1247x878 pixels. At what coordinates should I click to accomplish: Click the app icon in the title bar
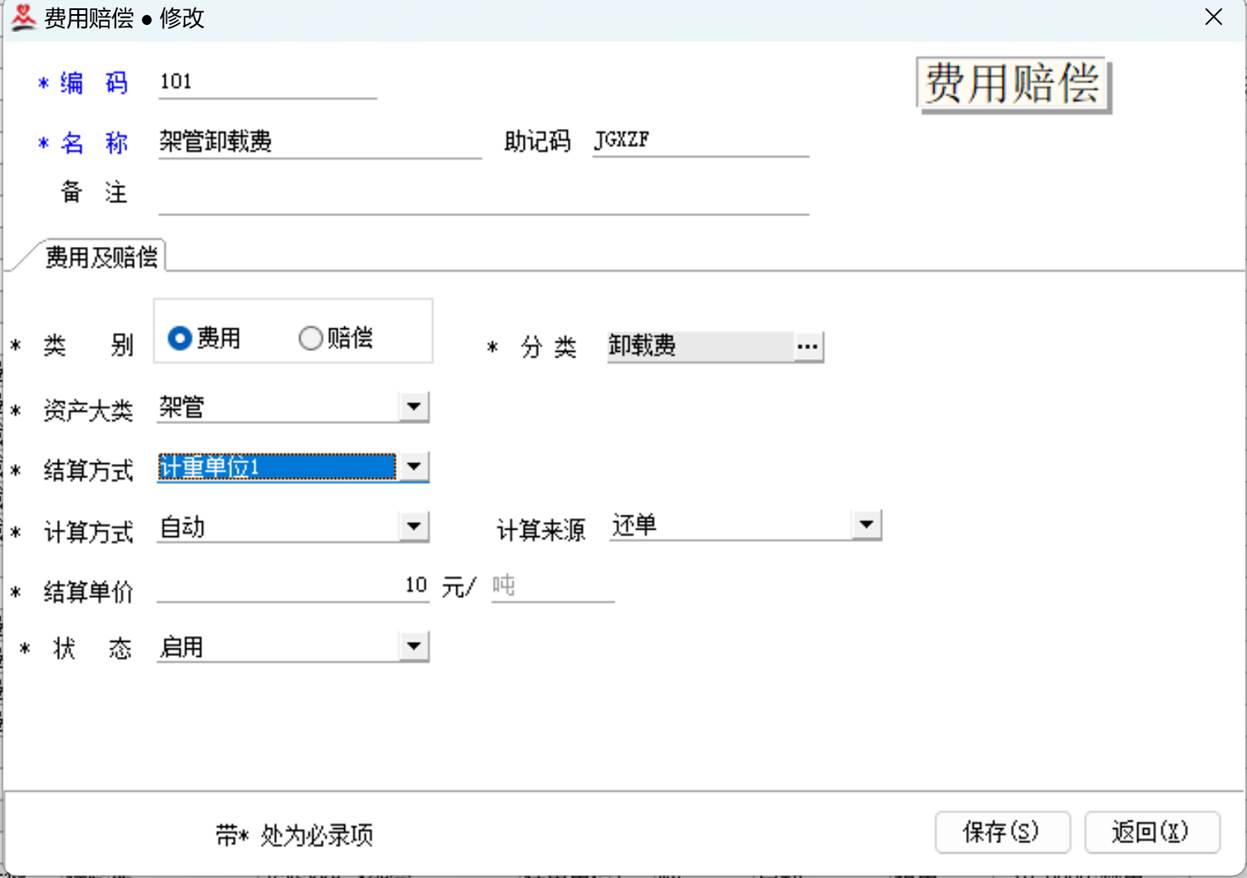click(22, 18)
